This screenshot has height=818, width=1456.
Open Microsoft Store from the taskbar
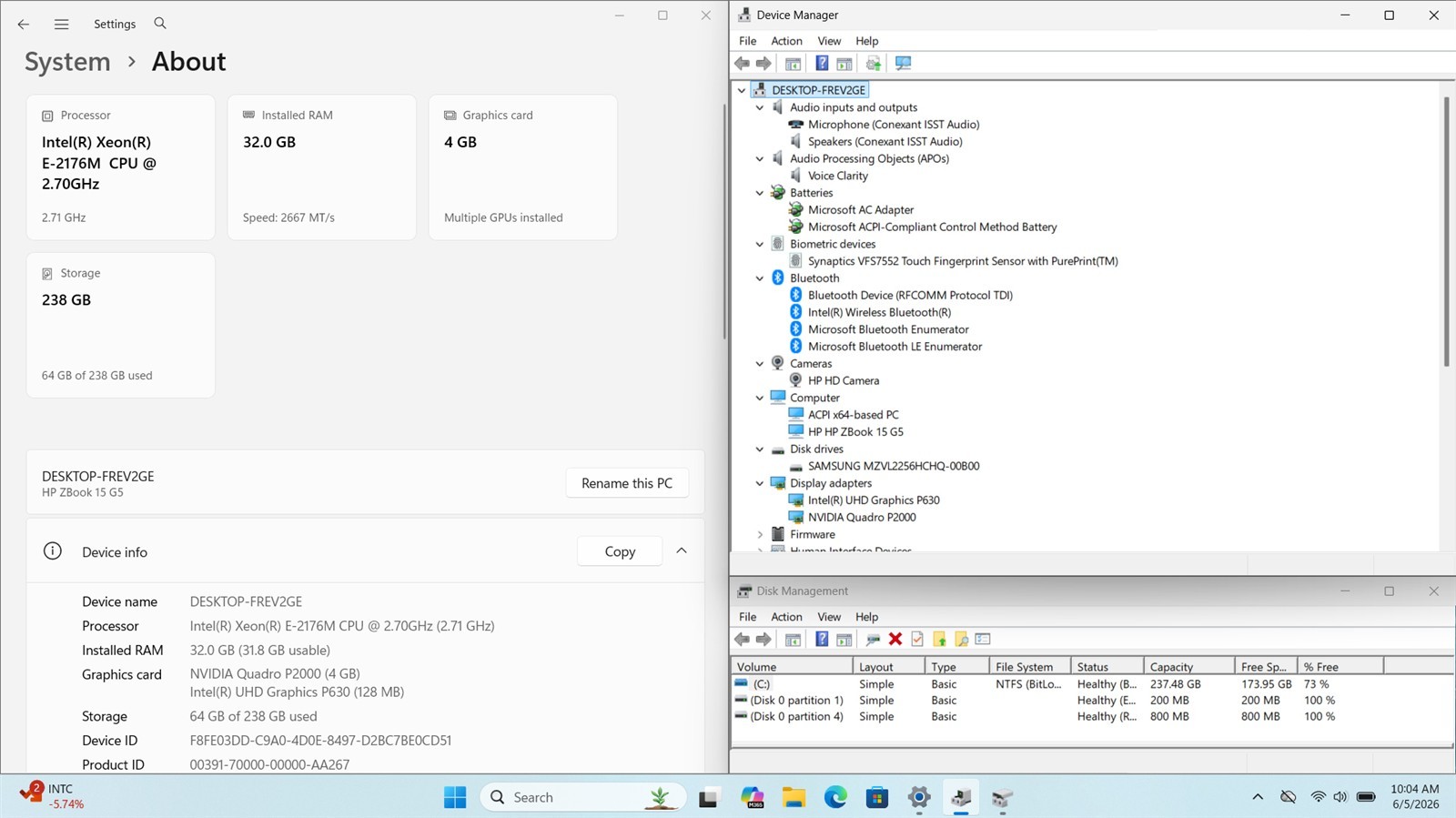[877, 798]
